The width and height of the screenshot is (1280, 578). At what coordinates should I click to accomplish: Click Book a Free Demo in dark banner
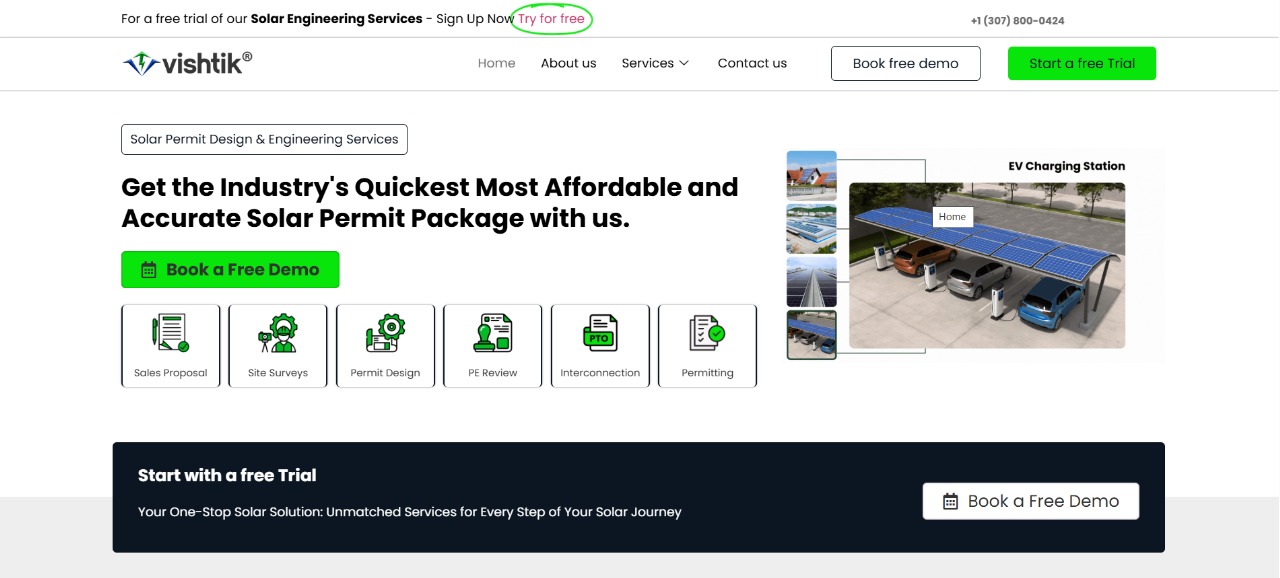coord(1031,502)
